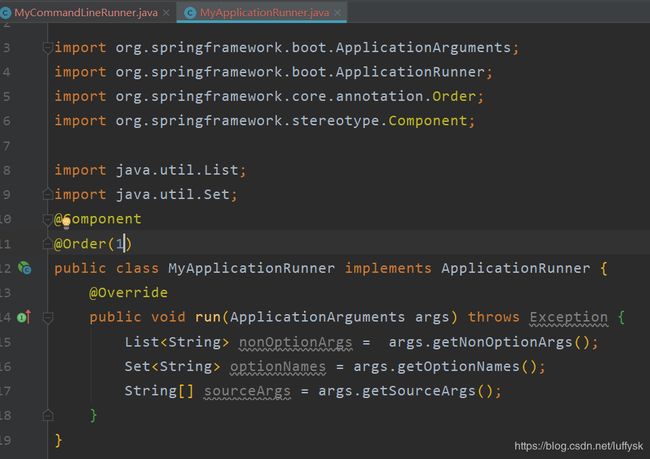Click the implements keyword
Image resolution: width=650 pixels, height=459 pixels.
click(x=388, y=268)
